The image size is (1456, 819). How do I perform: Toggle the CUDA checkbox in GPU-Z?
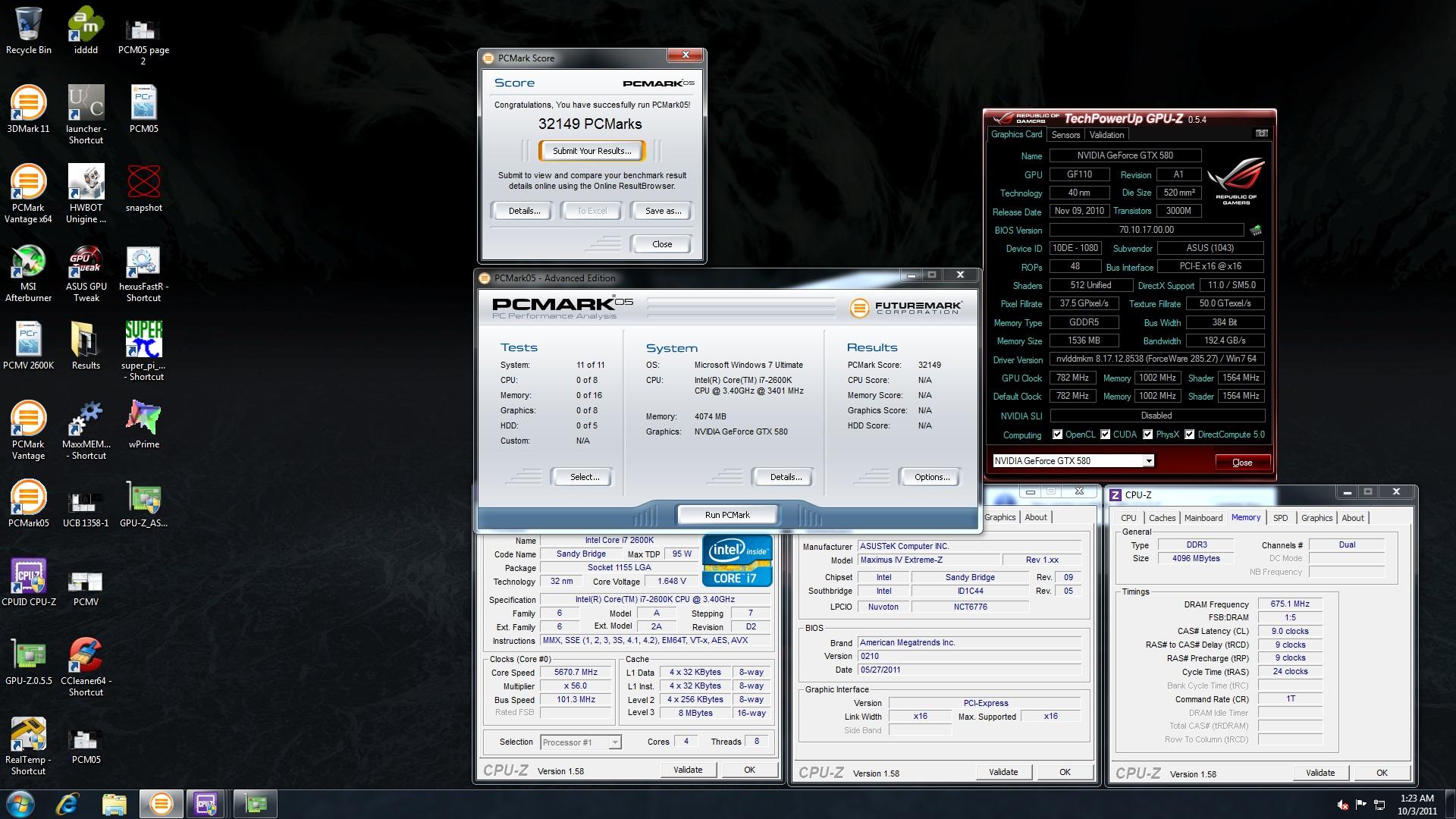tap(1105, 435)
